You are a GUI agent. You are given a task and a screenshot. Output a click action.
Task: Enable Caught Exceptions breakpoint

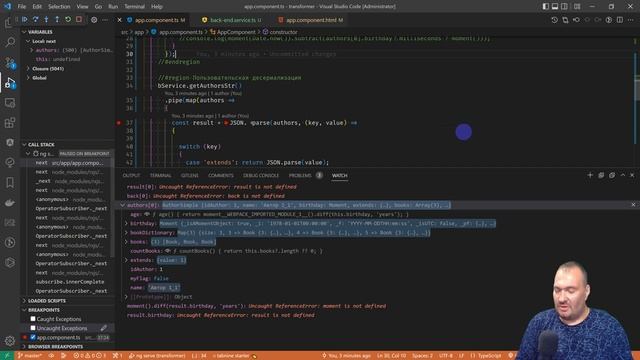tap(33, 319)
